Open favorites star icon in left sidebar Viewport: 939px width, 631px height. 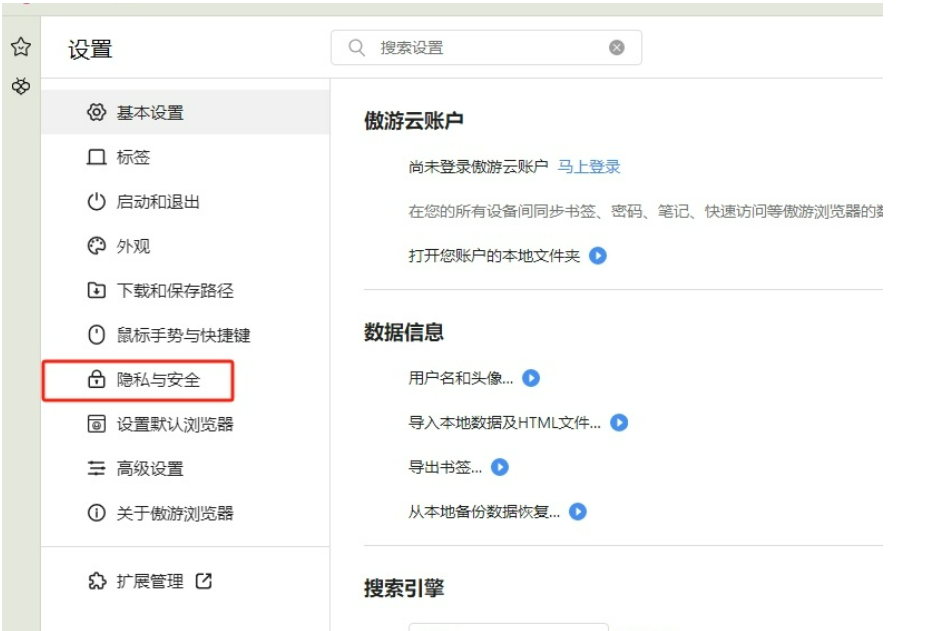pos(21,47)
